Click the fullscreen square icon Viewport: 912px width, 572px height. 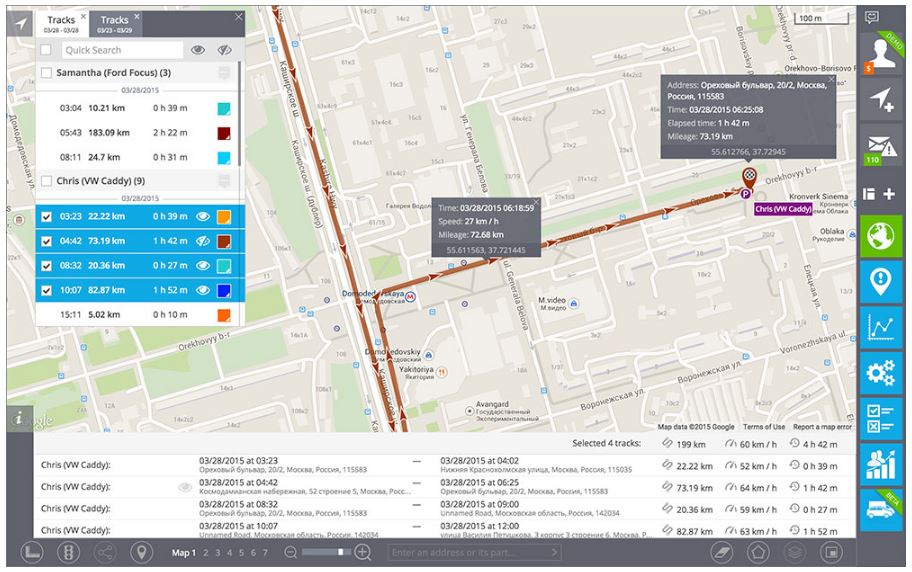click(x=831, y=552)
